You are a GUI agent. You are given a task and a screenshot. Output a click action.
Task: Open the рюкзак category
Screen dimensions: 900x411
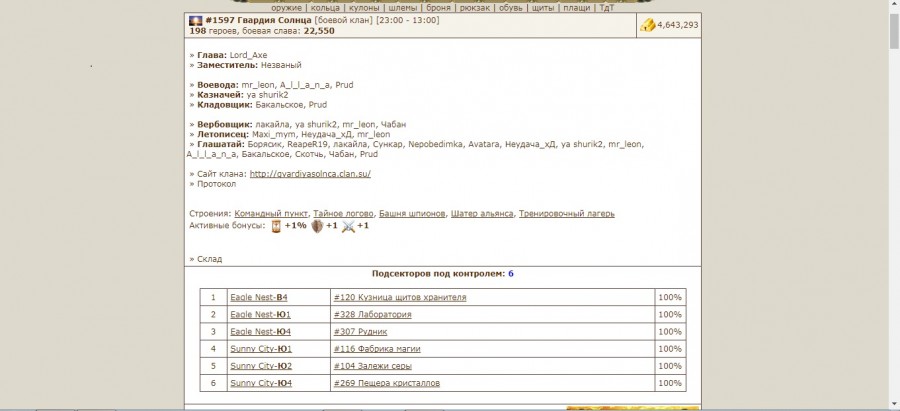pos(475,8)
